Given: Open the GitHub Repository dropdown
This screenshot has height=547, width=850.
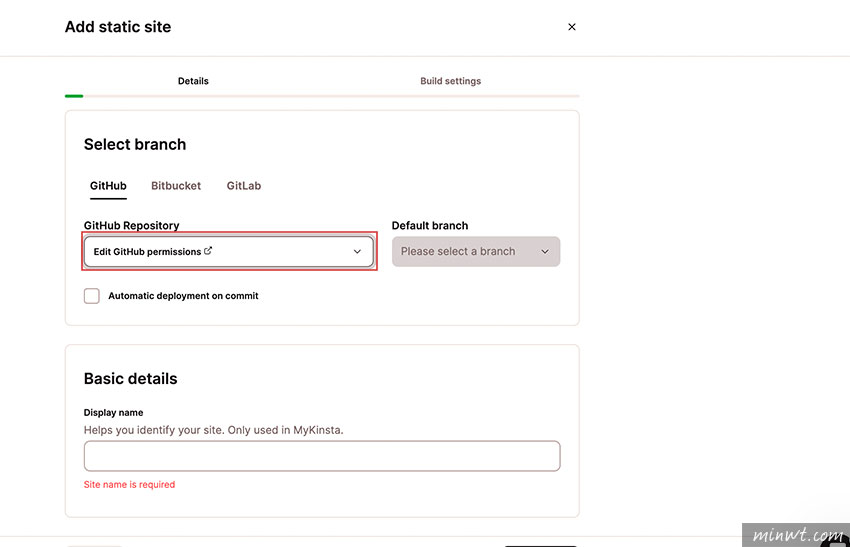Looking at the screenshot, I should tap(229, 252).
